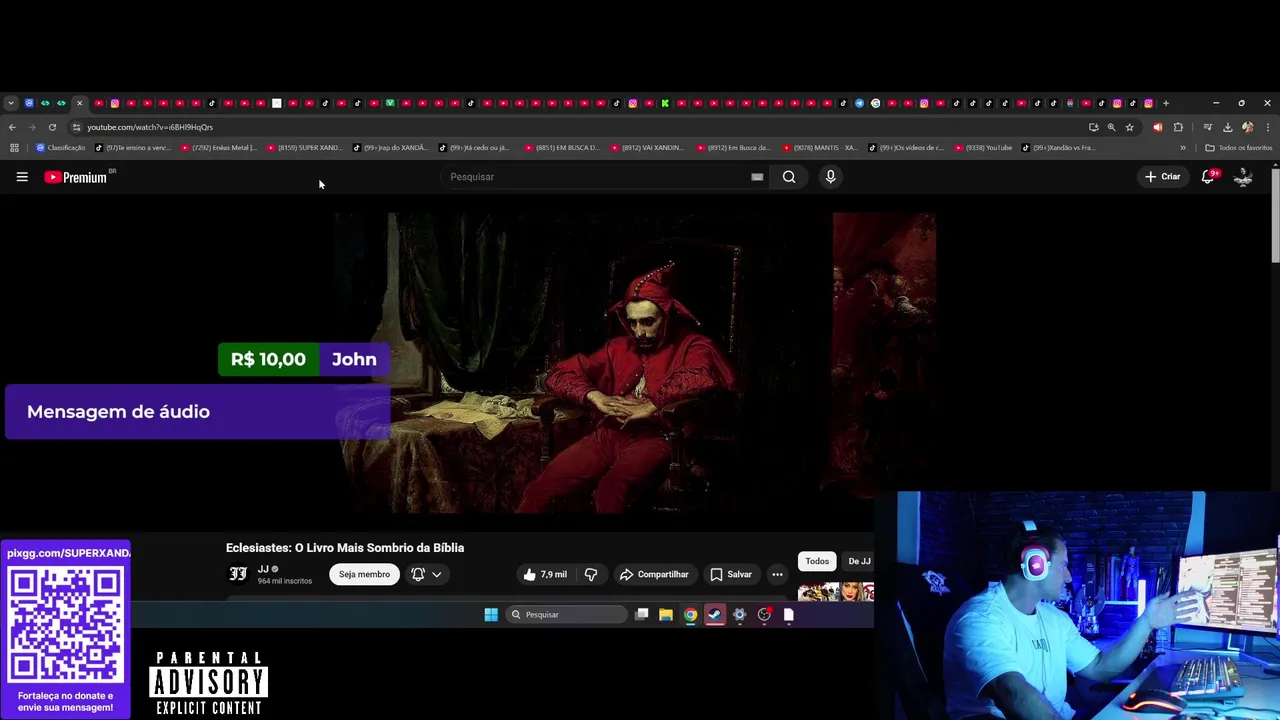This screenshot has width=1280, height=720.
Task: Open the tab search dropdown arrow
Action: click(x=11, y=103)
